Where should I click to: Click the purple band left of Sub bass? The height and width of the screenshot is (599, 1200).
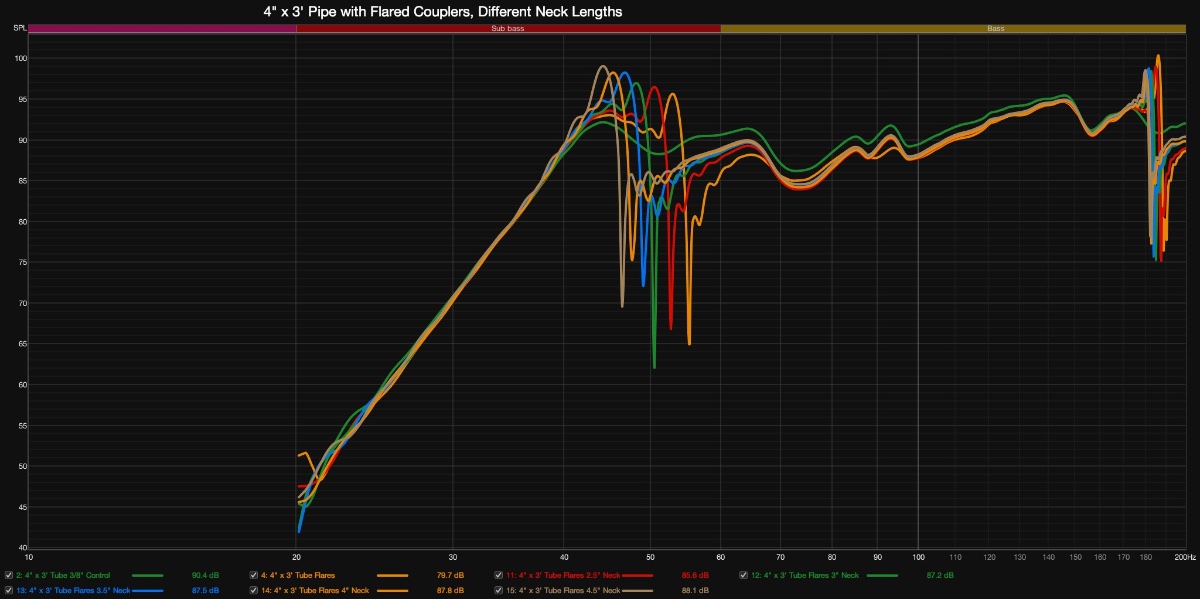(x=162, y=29)
